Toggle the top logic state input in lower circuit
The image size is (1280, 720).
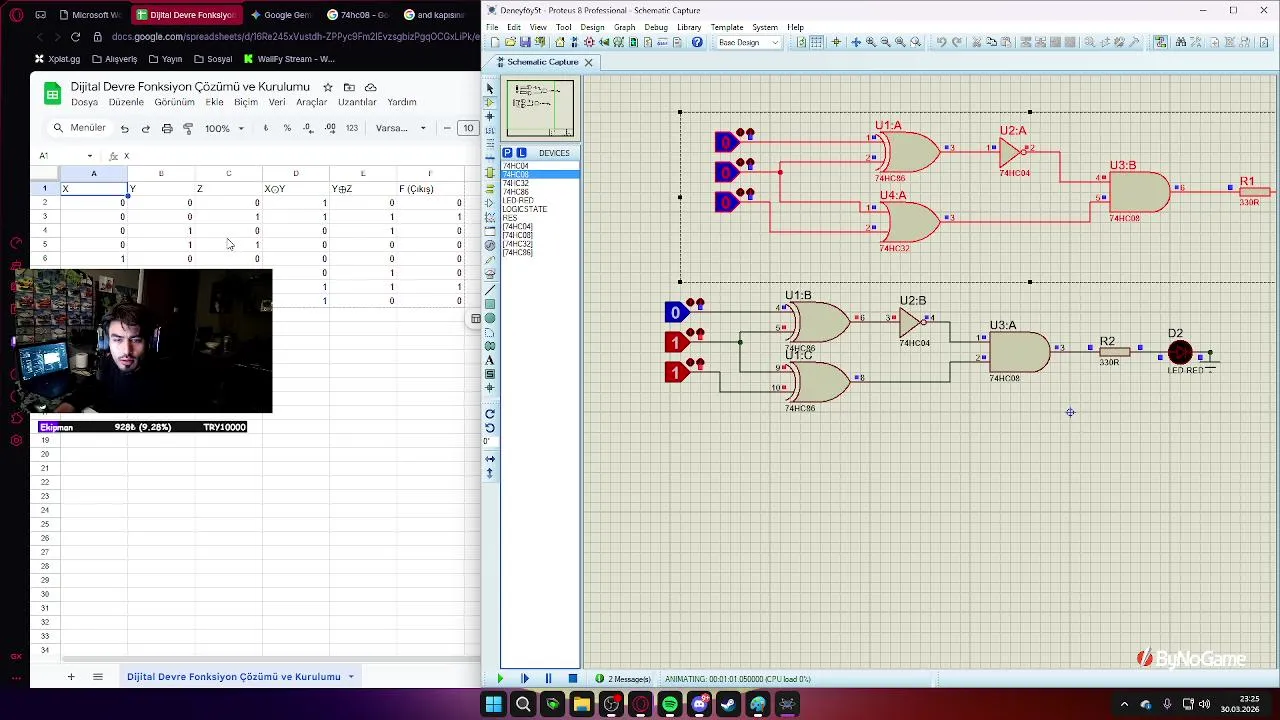675,312
